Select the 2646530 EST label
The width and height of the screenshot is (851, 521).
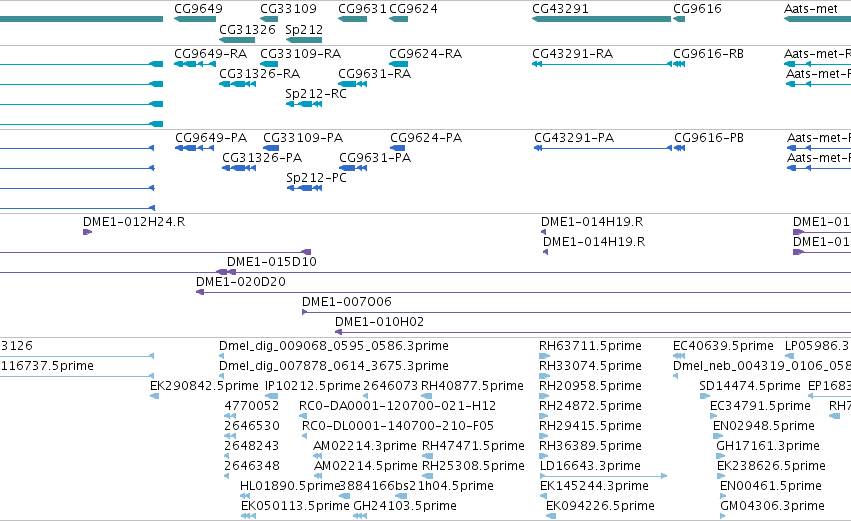coord(252,427)
